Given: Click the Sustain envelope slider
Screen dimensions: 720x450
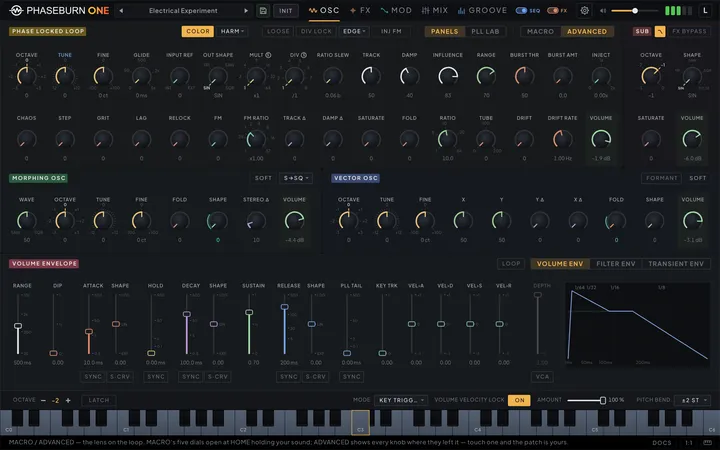Looking at the screenshot, I should tap(249, 325).
